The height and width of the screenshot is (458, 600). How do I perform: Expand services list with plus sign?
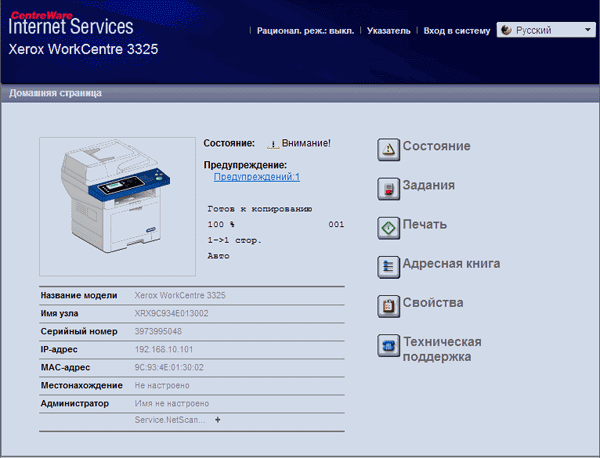click(x=217, y=420)
